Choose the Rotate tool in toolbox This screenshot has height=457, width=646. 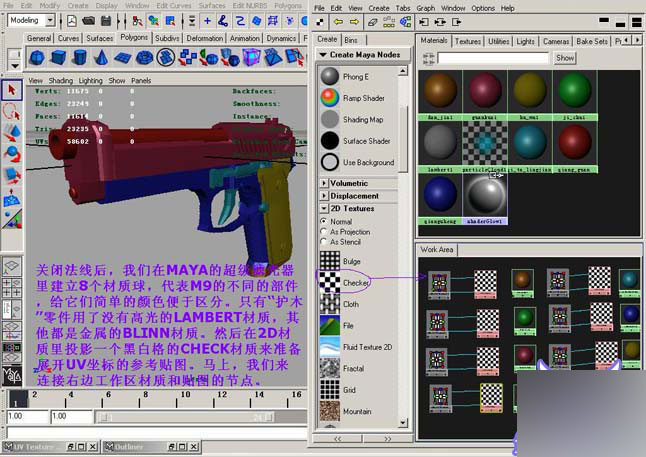(x=12, y=155)
